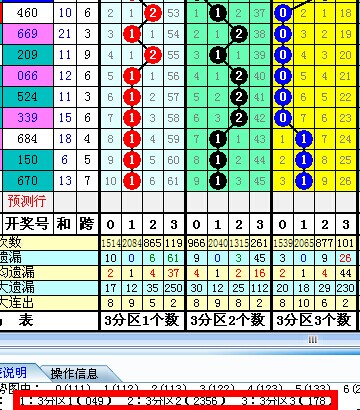Click the 3分区1个数 column group header
Screen dimensions: 360x410
pyautogui.click(x=142, y=321)
